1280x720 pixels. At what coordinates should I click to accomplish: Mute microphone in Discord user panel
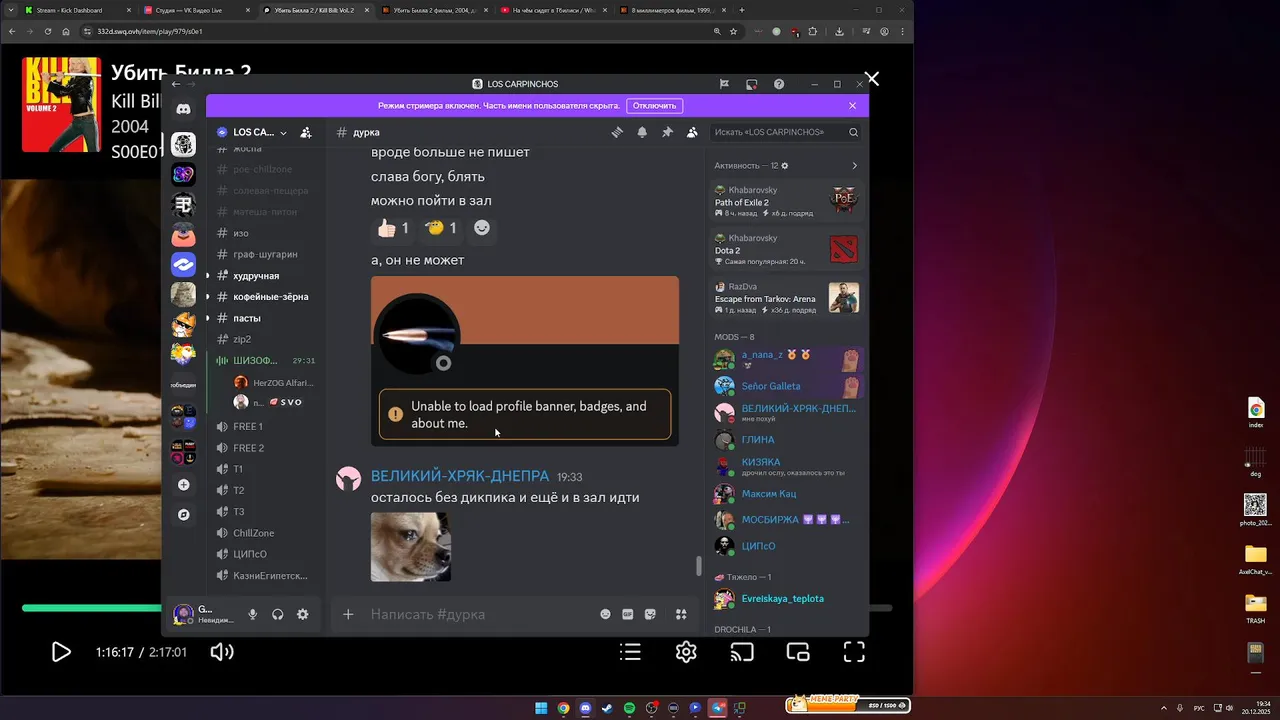pyautogui.click(x=253, y=614)
